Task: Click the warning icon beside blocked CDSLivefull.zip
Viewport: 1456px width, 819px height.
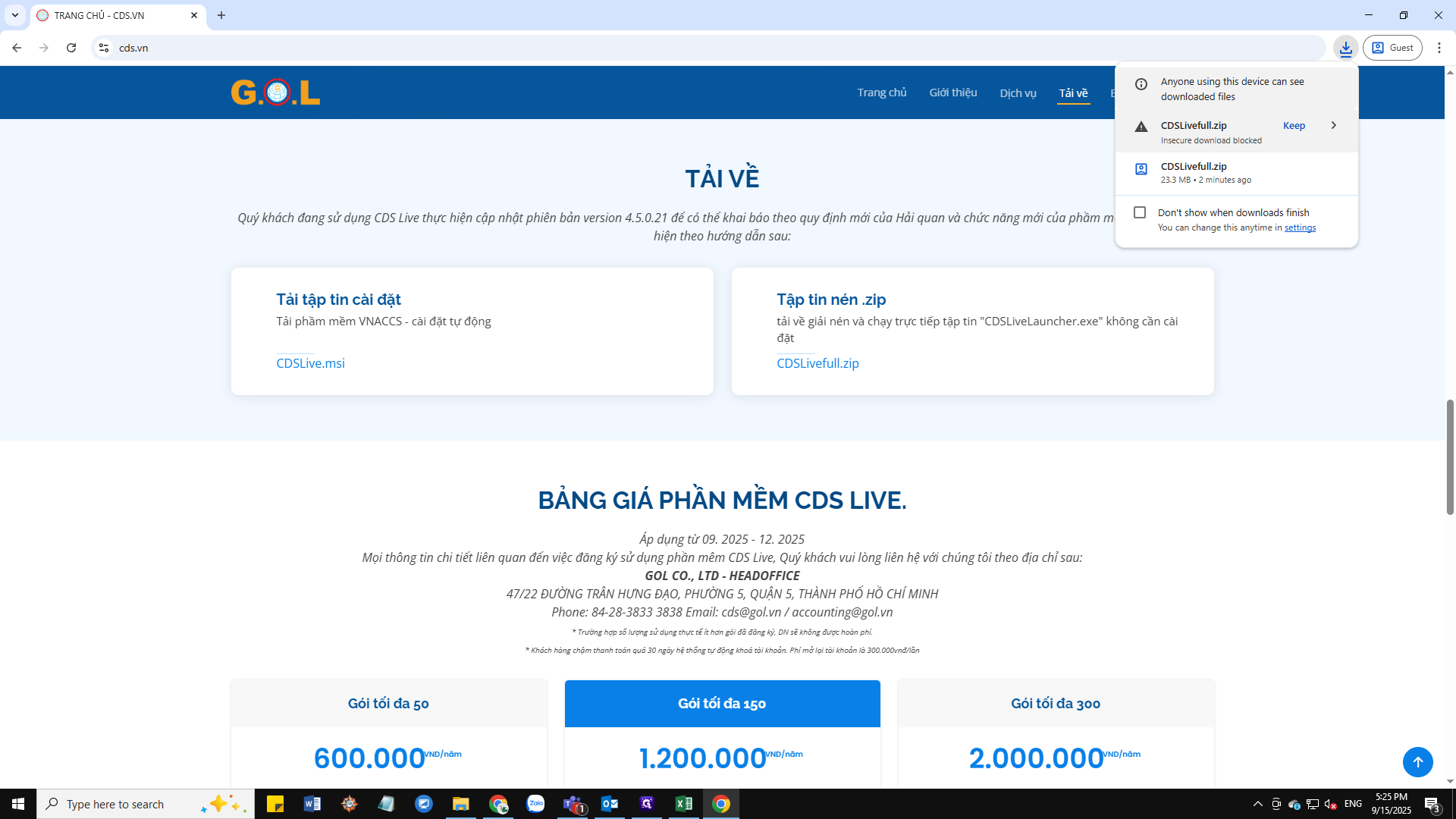Action: point(1141,127)
